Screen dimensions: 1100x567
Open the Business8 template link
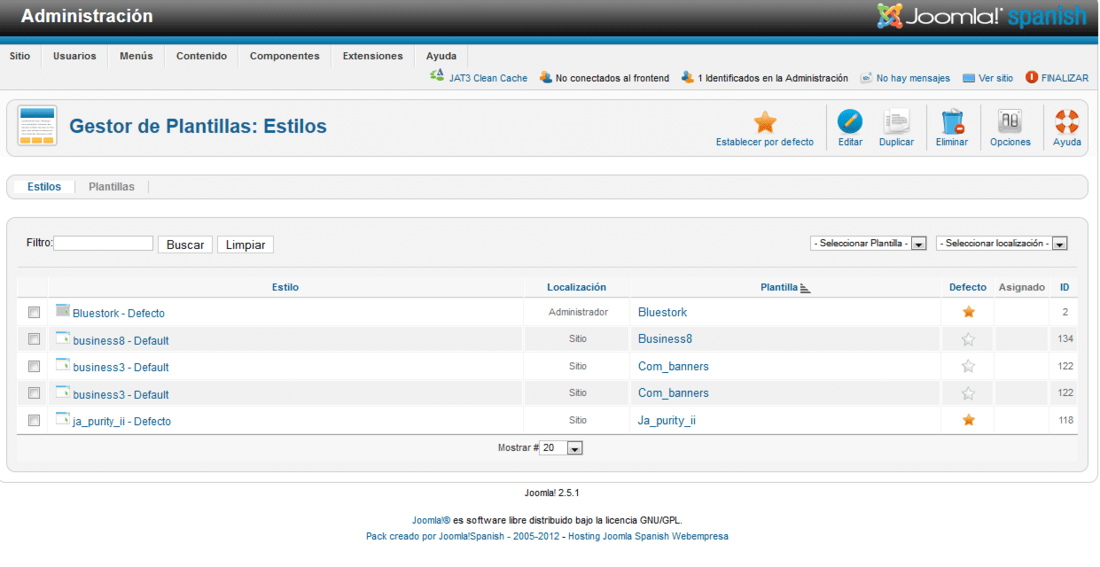[x=665, y=339]
